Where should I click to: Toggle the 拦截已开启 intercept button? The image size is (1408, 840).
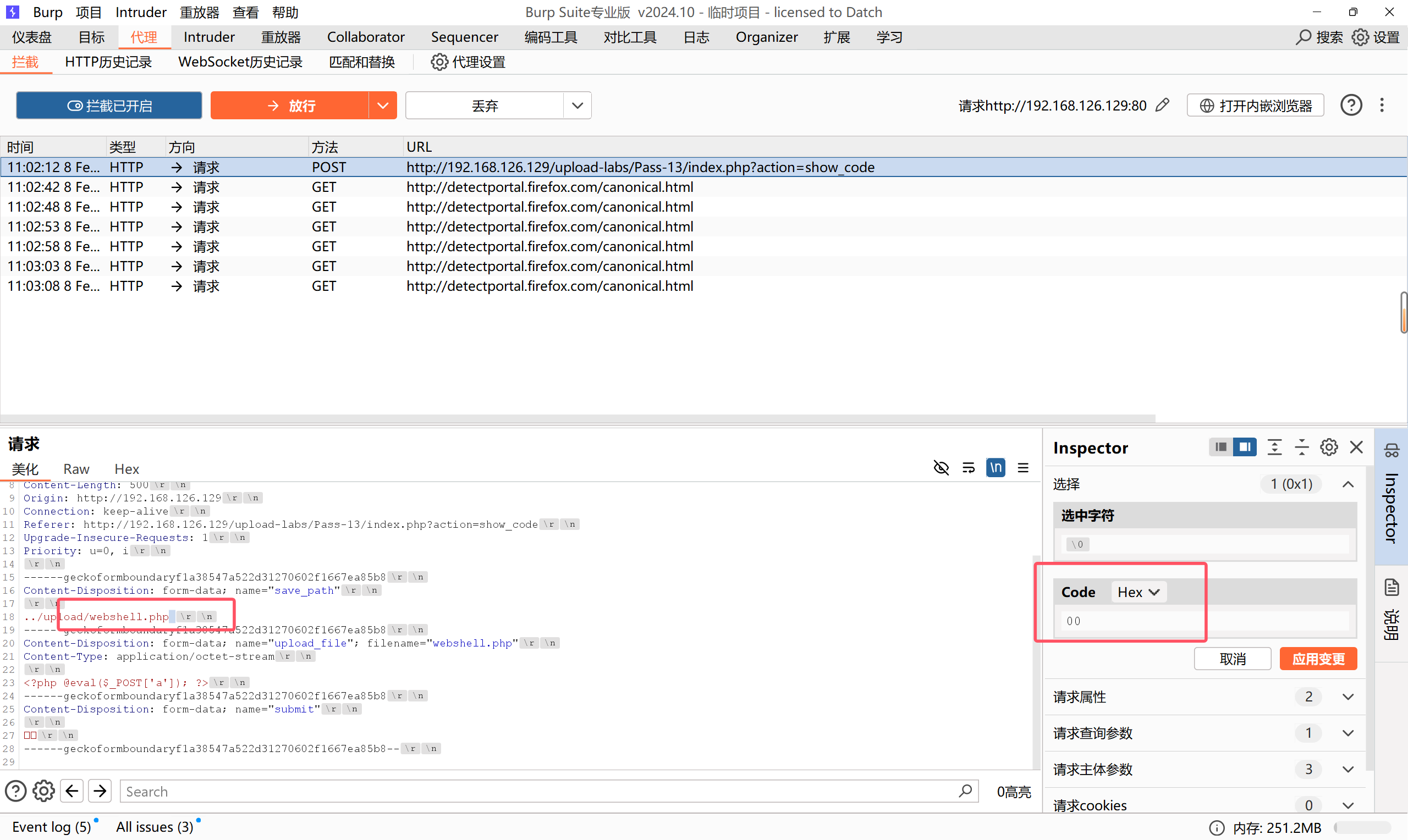pos(109,106)
